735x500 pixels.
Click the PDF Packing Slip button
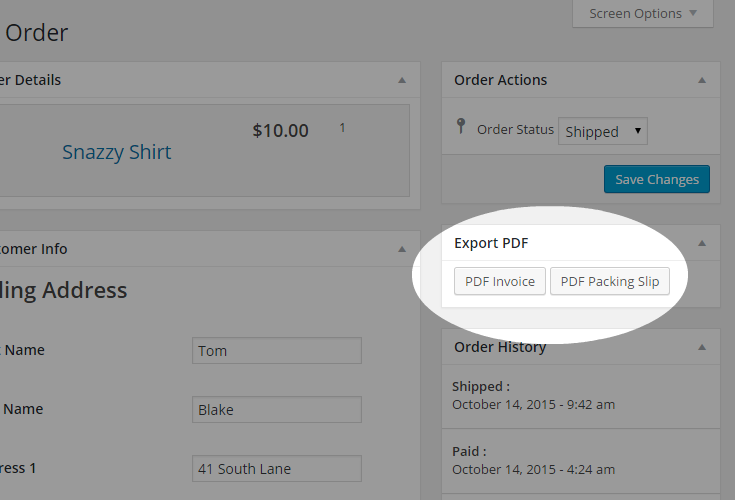(609, 281)
